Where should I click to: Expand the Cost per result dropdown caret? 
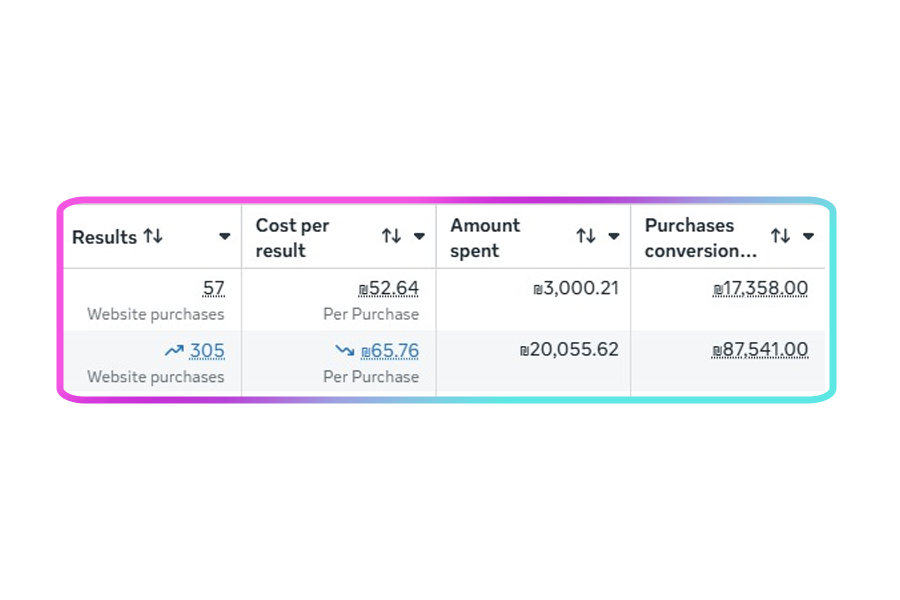tap(419, 237)
